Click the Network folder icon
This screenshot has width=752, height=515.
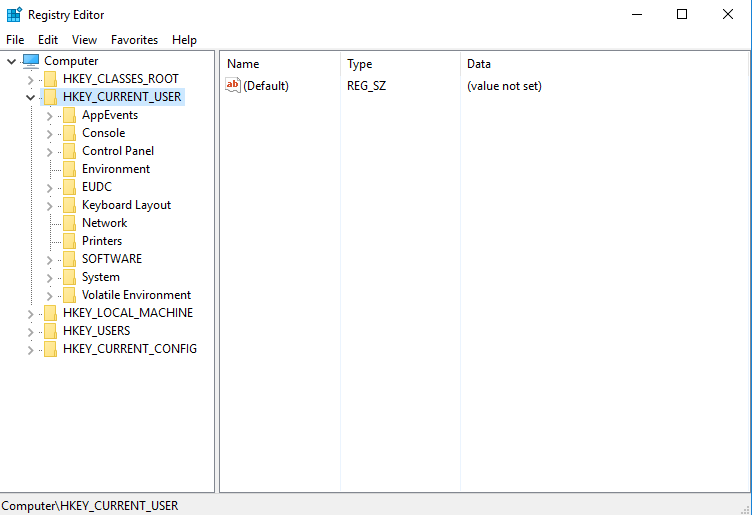pos(70,223)
